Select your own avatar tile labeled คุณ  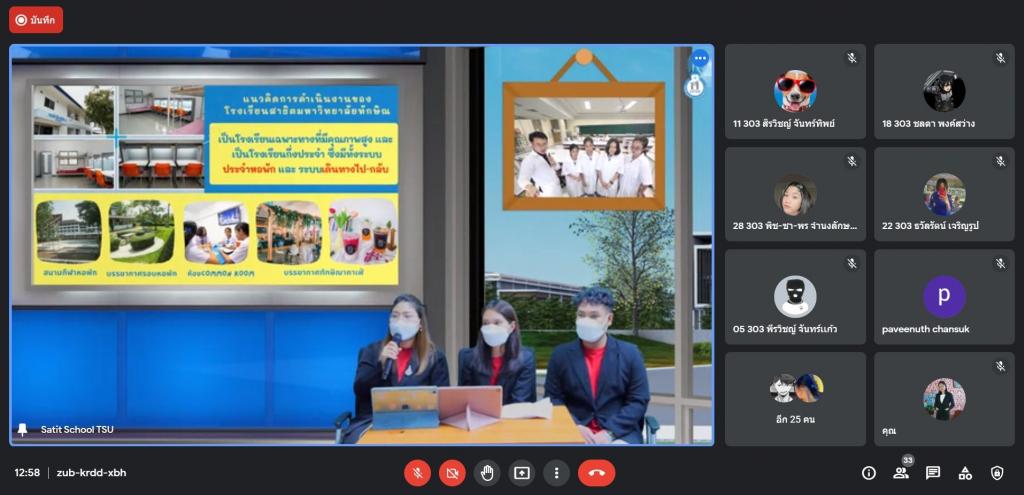944,399
